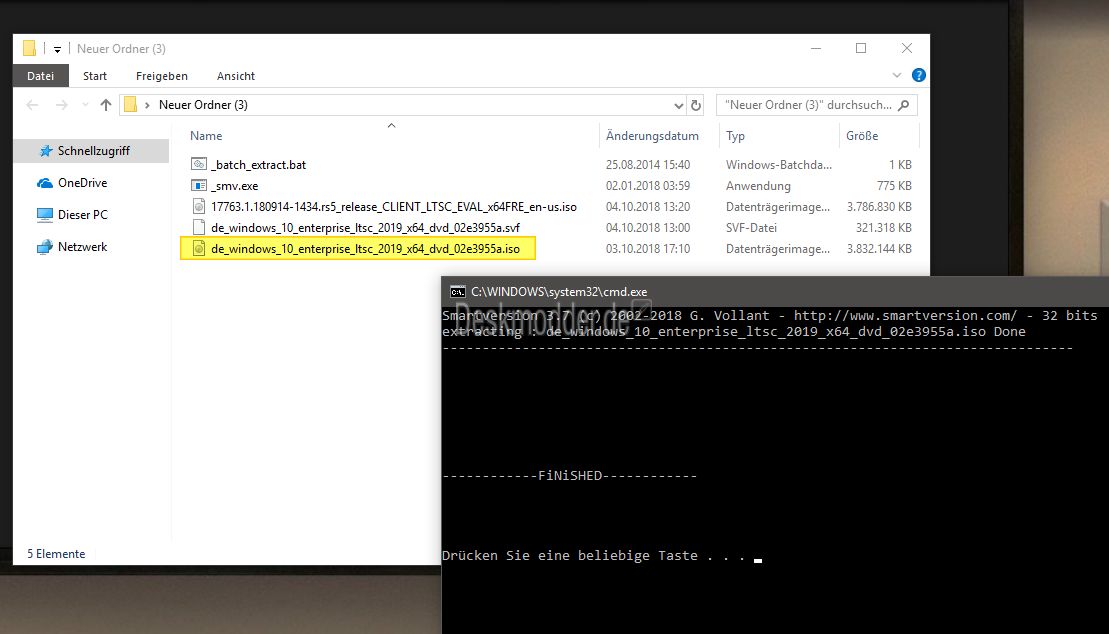Click the search magnifier icon
1109x634 pixels.
pyautogui.click(x=903, y=105)
